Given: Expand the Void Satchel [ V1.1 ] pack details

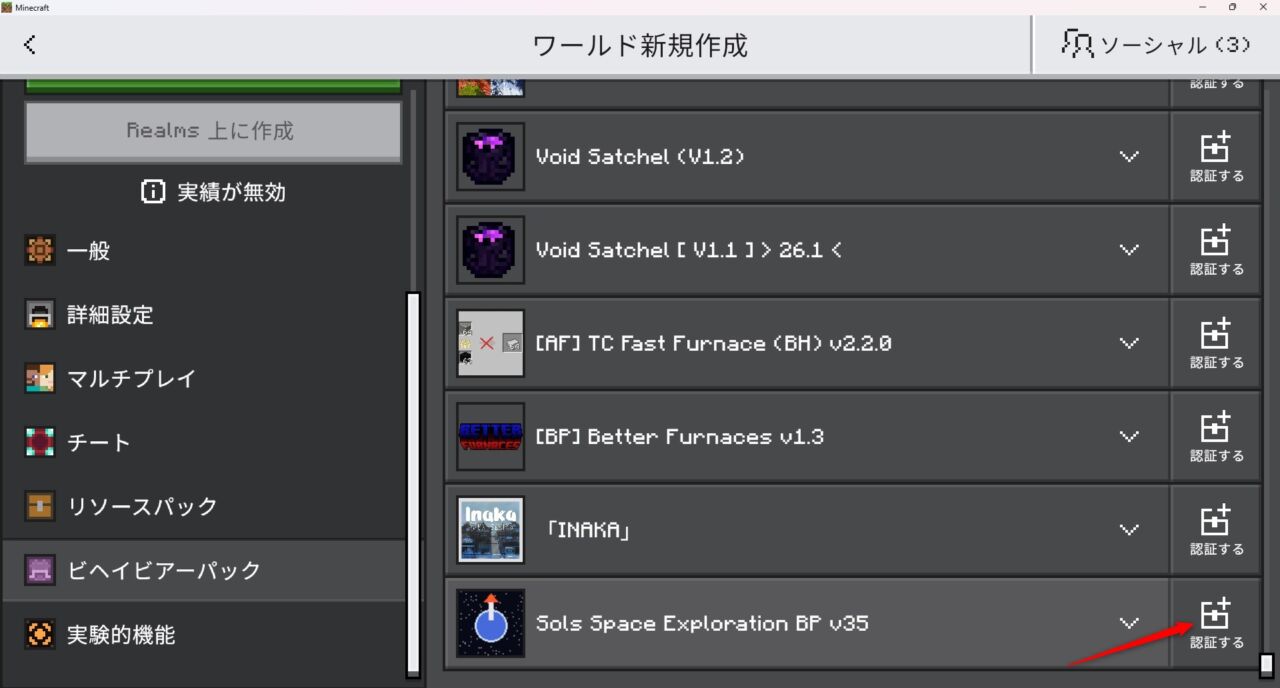Looking at the screenshot, I should pos(1129,250).
